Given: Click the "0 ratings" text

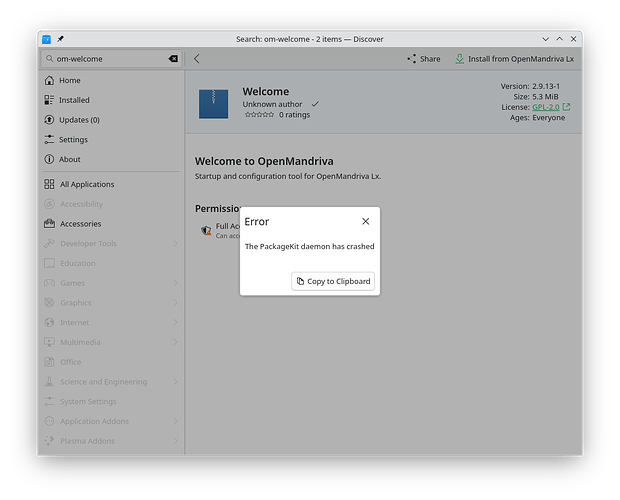Looking at the screenshot, I should pyautogui.click(x=294, y=115).
